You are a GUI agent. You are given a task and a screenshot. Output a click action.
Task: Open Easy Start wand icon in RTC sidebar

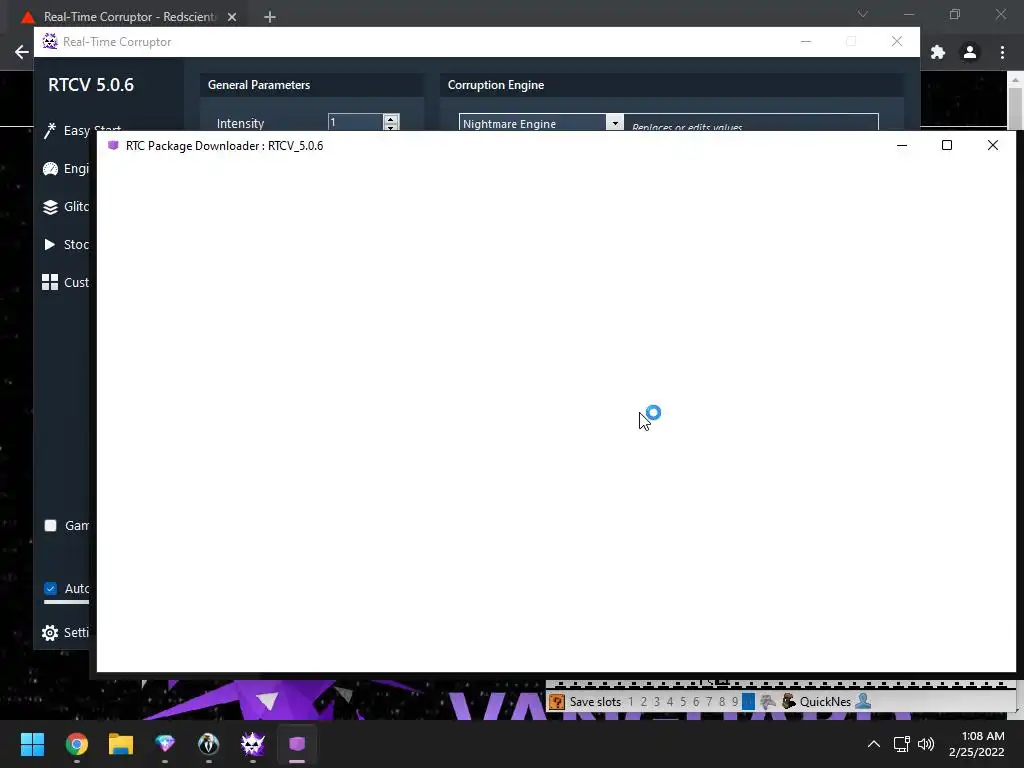[x=50, y=131]
